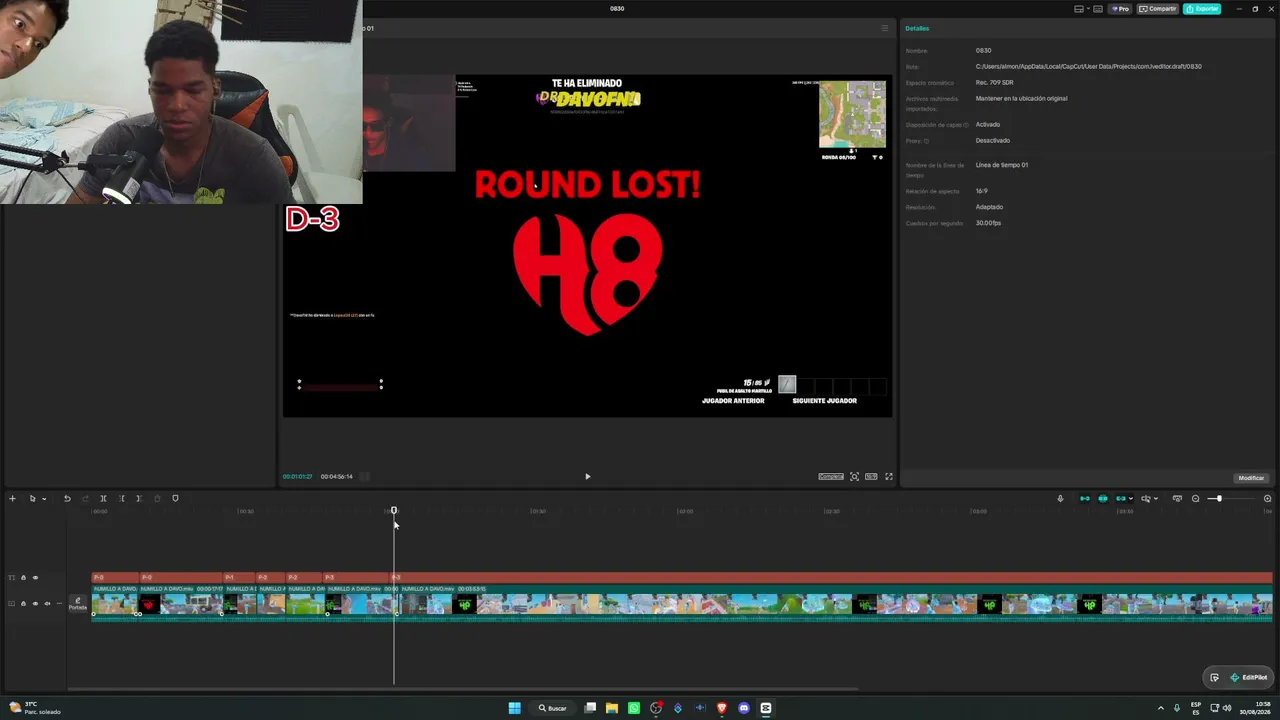Viewport: 1280px width, 720px height.
Task: Delete the selected clip with trash icon
Action: tap(157, 498)
